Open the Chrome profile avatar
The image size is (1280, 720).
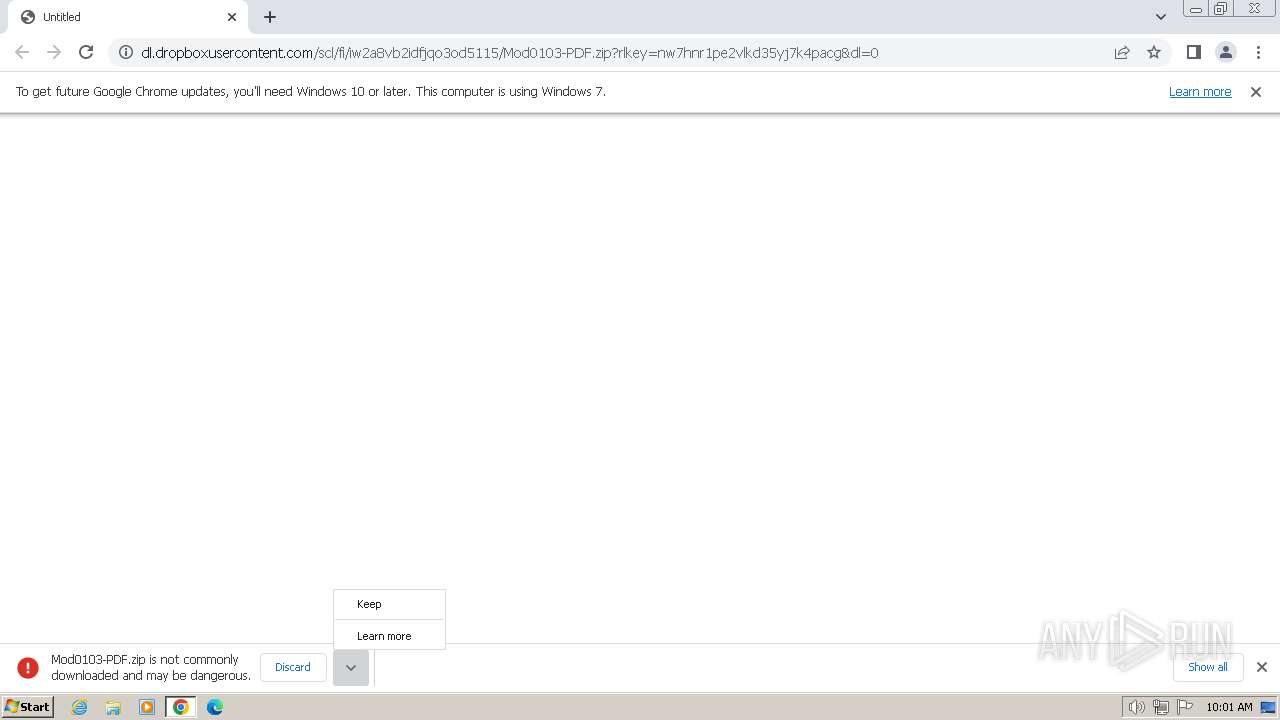click(1225, 52)
